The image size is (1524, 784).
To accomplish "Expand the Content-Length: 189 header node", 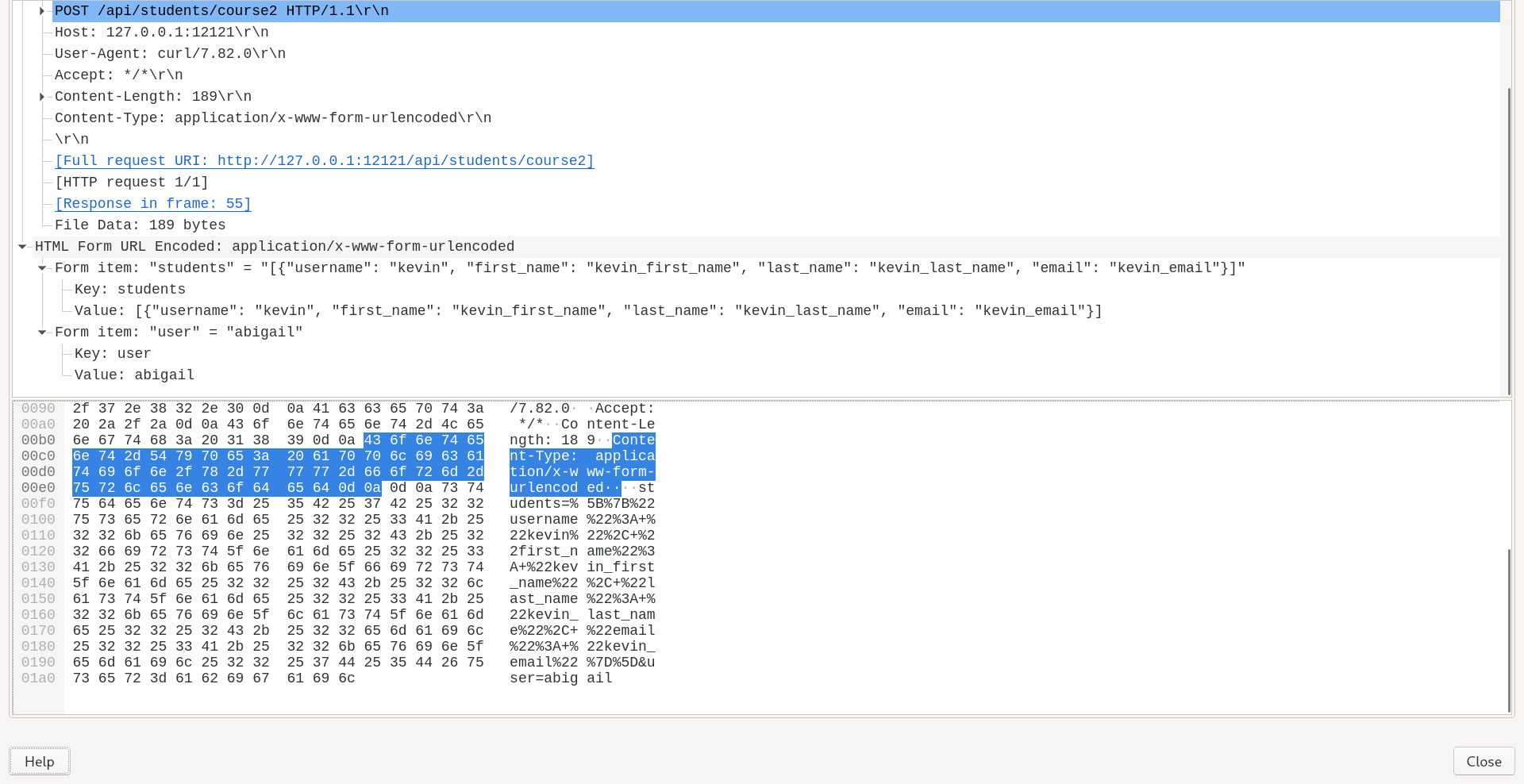I will [x=40, y=96].
